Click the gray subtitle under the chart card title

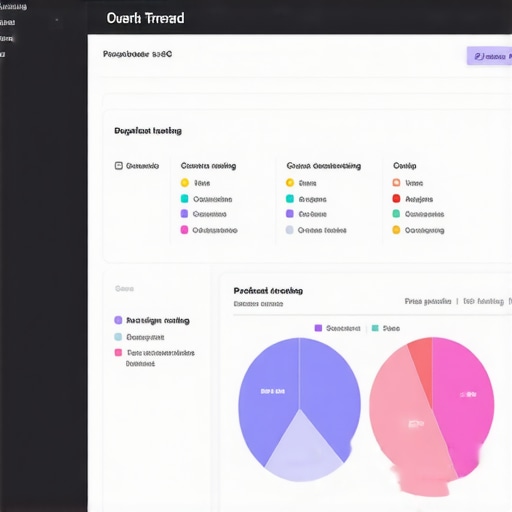258,304
